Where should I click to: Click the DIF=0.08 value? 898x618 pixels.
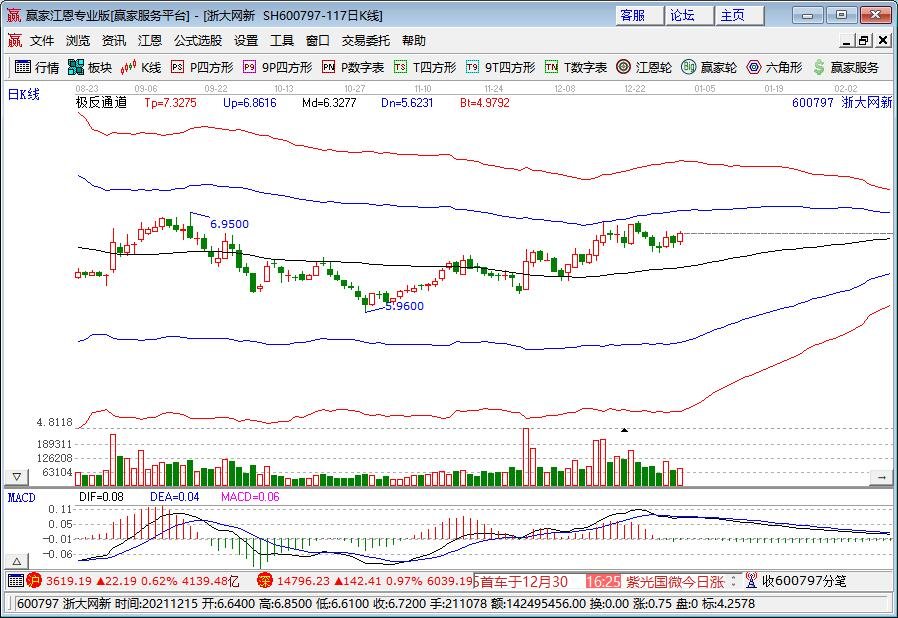click(x=101, y=497)
